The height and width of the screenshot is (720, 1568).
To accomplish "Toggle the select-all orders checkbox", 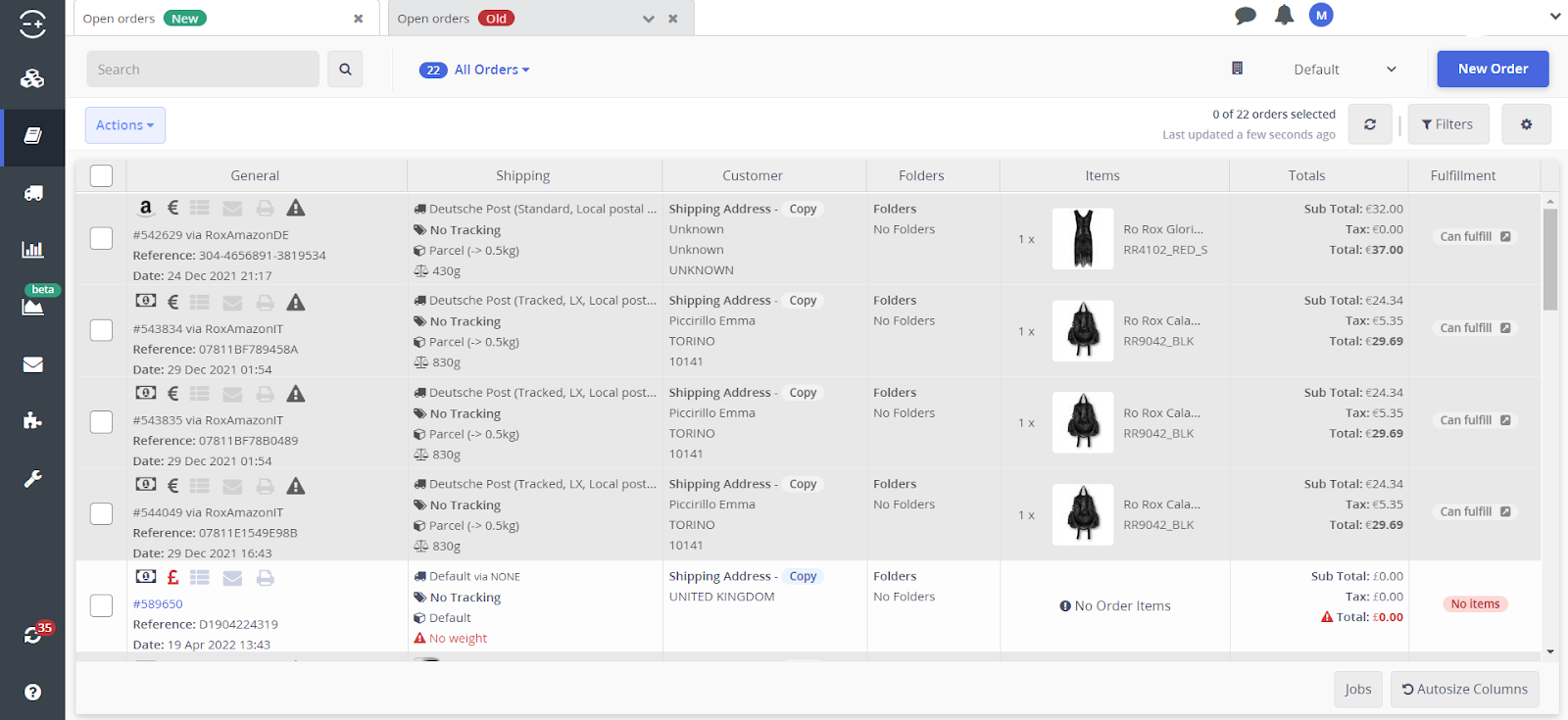I will pos(101,175).
